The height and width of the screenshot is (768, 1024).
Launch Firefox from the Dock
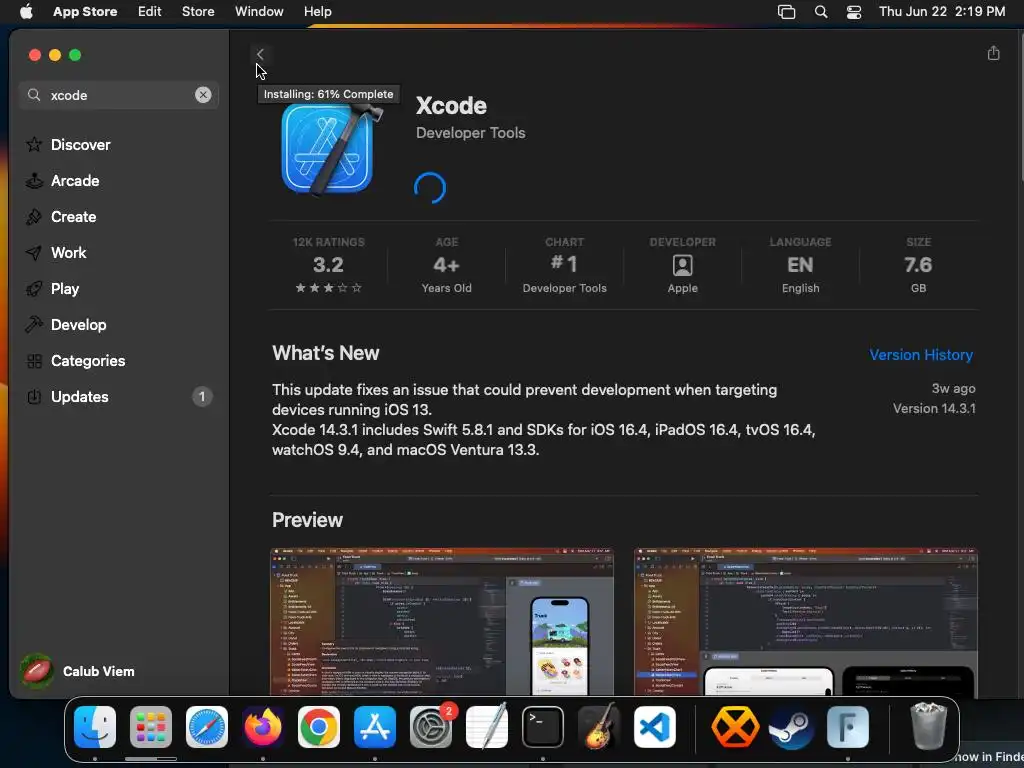263,727
